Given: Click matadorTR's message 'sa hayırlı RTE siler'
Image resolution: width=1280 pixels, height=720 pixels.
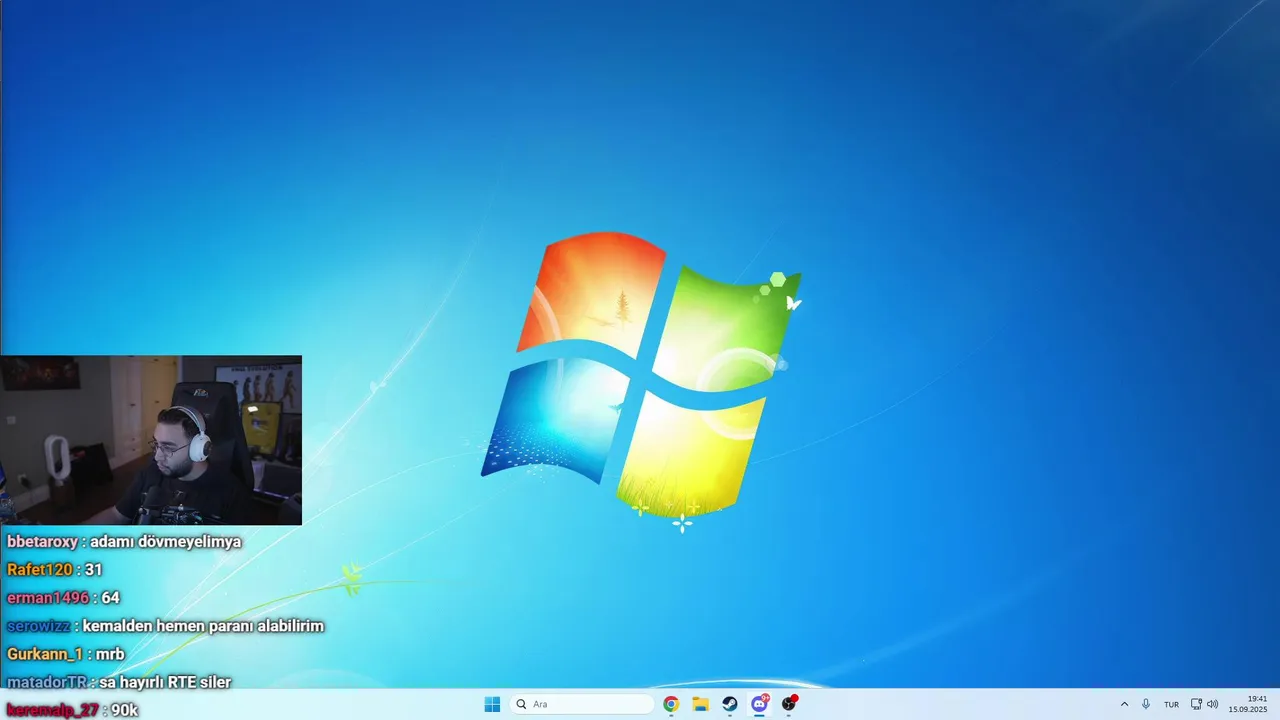Looking at the screenshot, I should point(165,682).
